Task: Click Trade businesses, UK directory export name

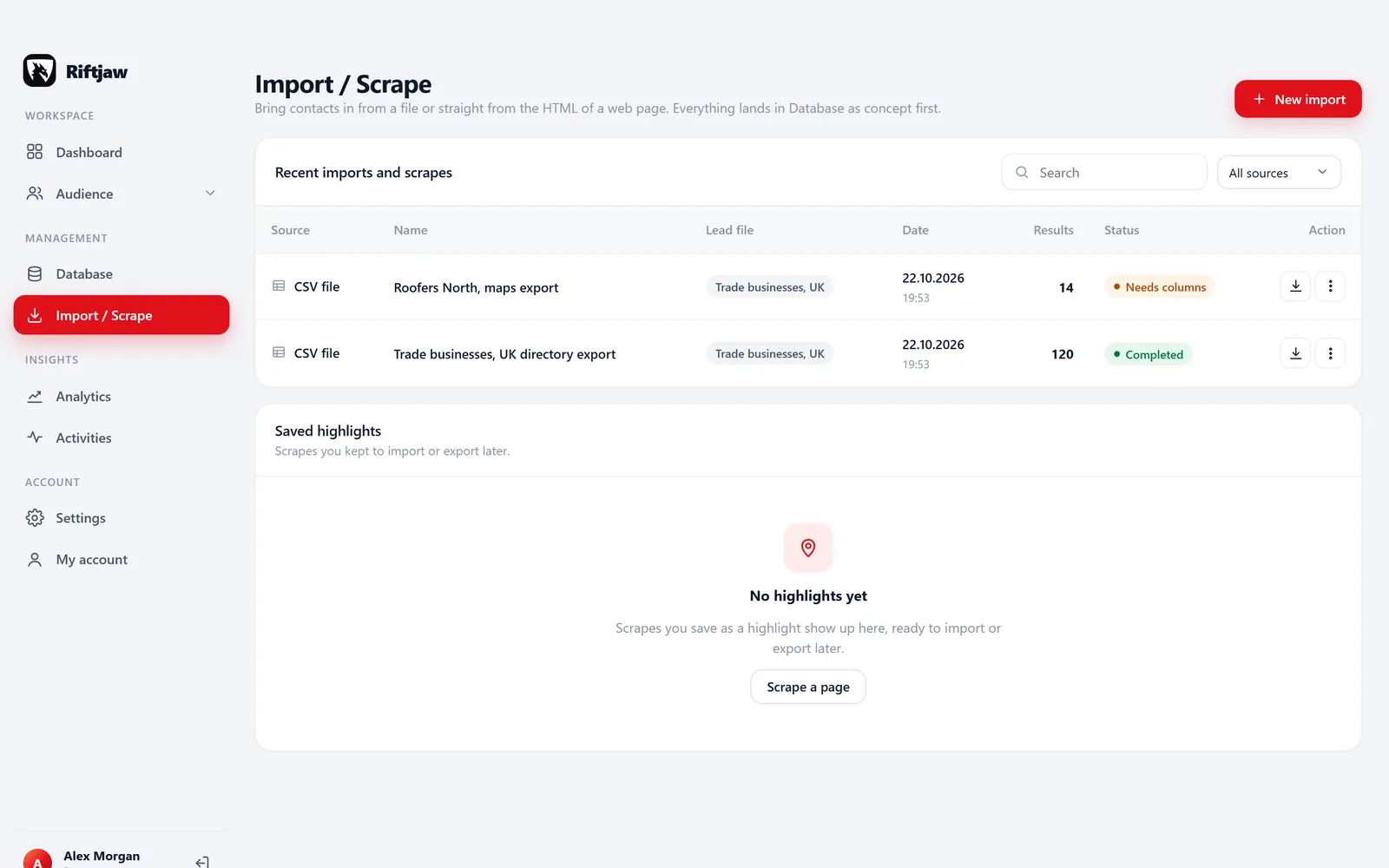Action: coord(504,354)
